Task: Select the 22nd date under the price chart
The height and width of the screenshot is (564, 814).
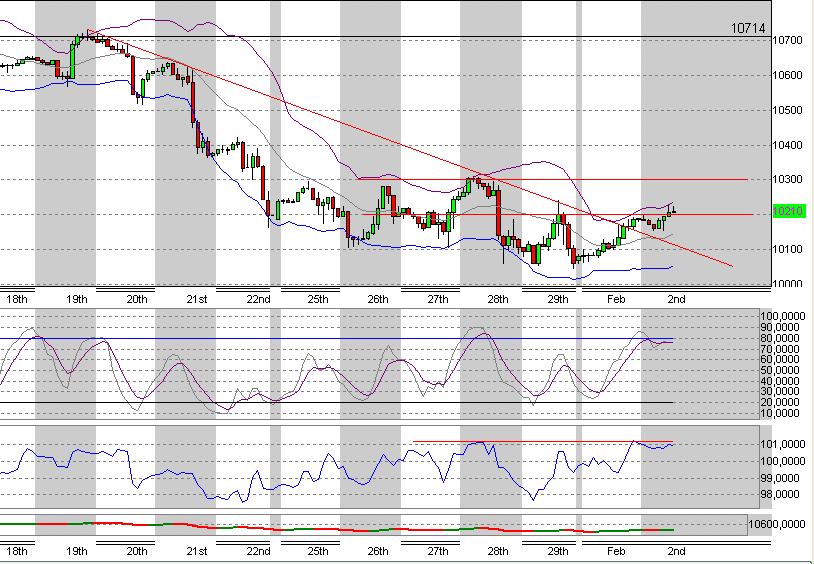Action: coord(258,300)
